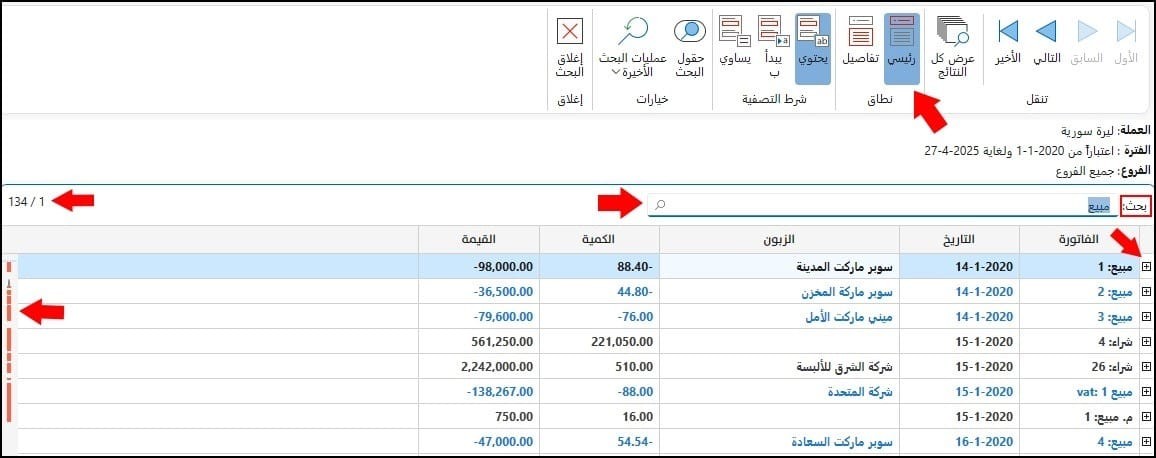The height and width of the screenshot is (458, 1156).
Task: Go to the next result (التالي)
Action: (x=1046, y=41)
